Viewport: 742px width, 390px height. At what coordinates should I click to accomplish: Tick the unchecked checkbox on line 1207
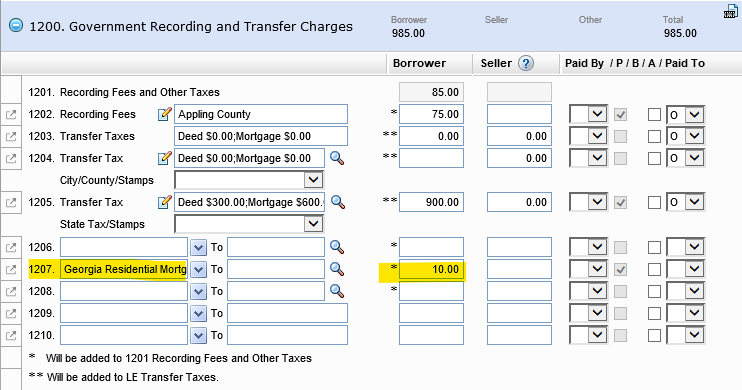coord(654,269)
